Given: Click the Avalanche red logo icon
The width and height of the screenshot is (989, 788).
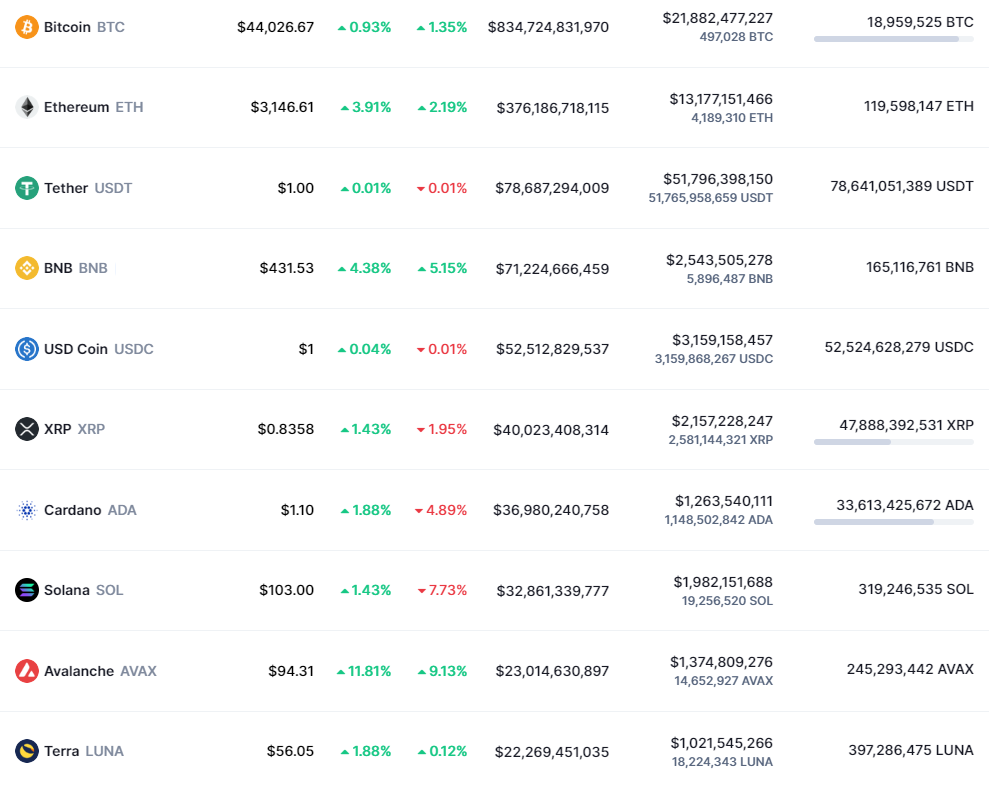Looking at the screenshot, I should [26, 671].
